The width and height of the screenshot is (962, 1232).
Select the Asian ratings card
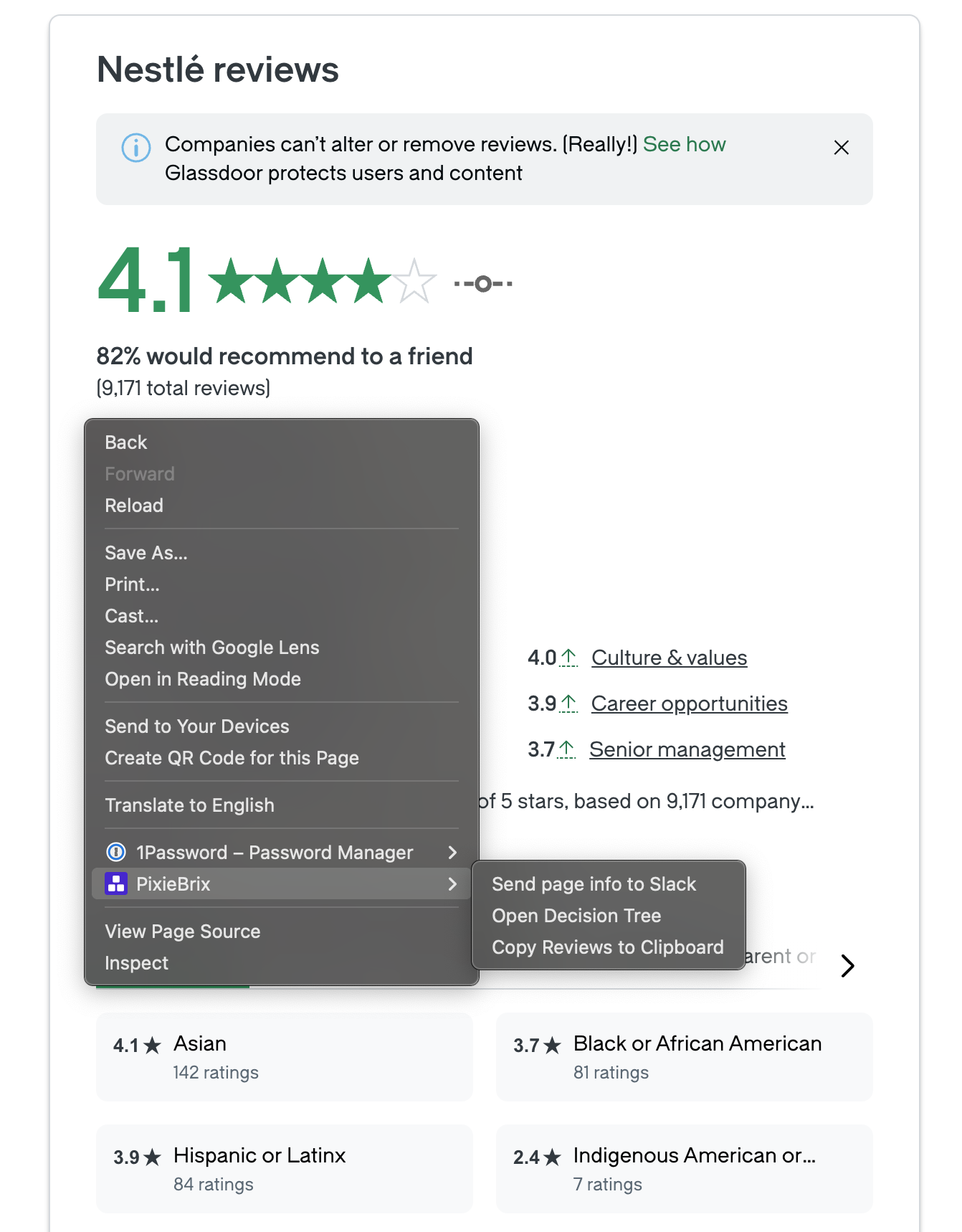point(284,1056)
